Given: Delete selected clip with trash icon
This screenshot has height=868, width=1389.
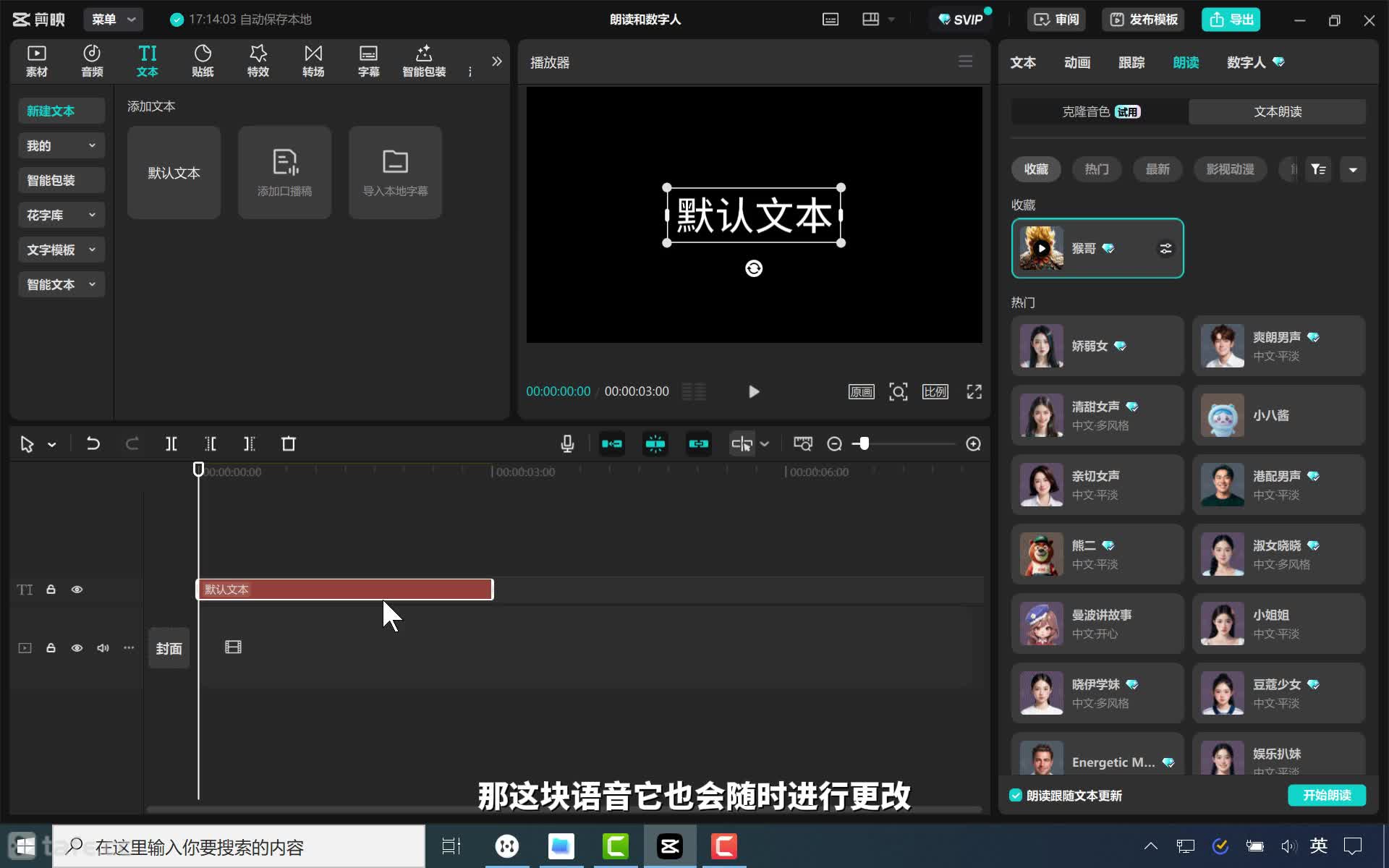Looking at the screenshot, I should [289, 443].
